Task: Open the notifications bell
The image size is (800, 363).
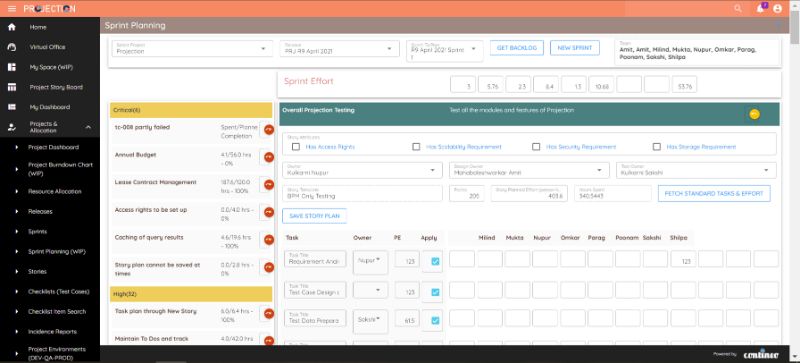Action: (760, 9)
